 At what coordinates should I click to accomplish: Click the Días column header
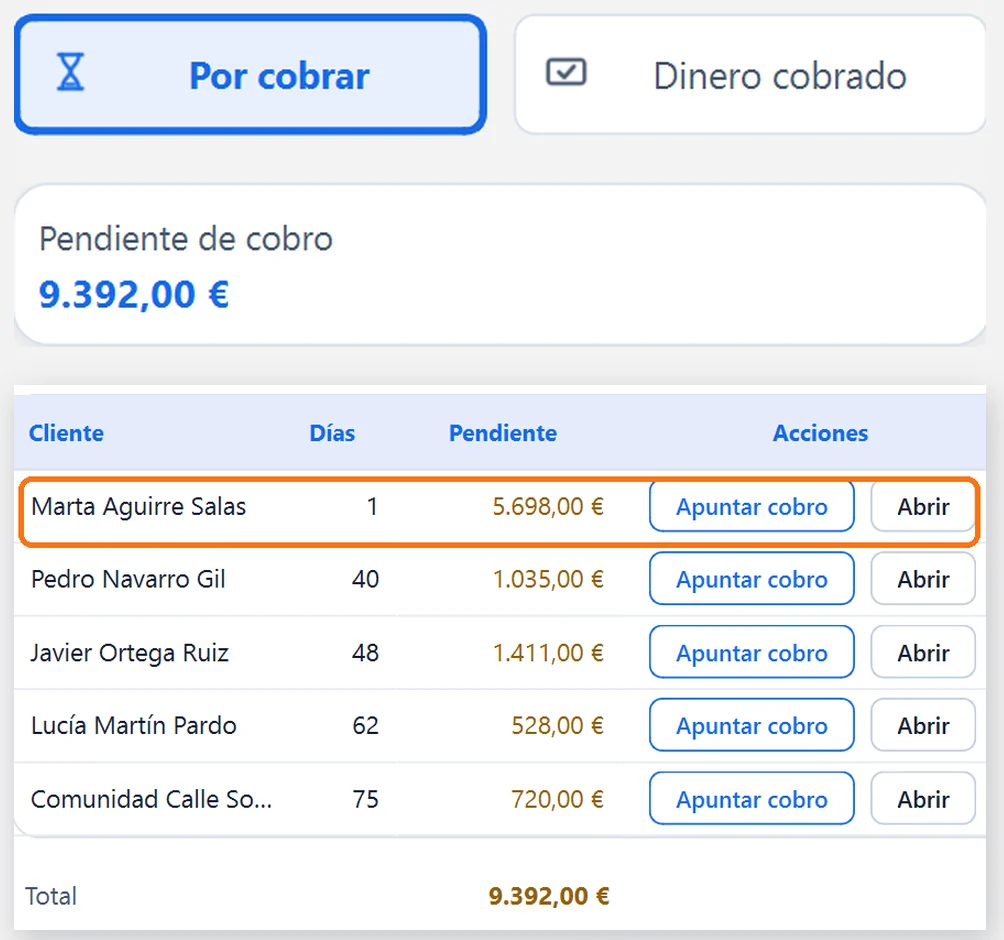tap(332, 433)
